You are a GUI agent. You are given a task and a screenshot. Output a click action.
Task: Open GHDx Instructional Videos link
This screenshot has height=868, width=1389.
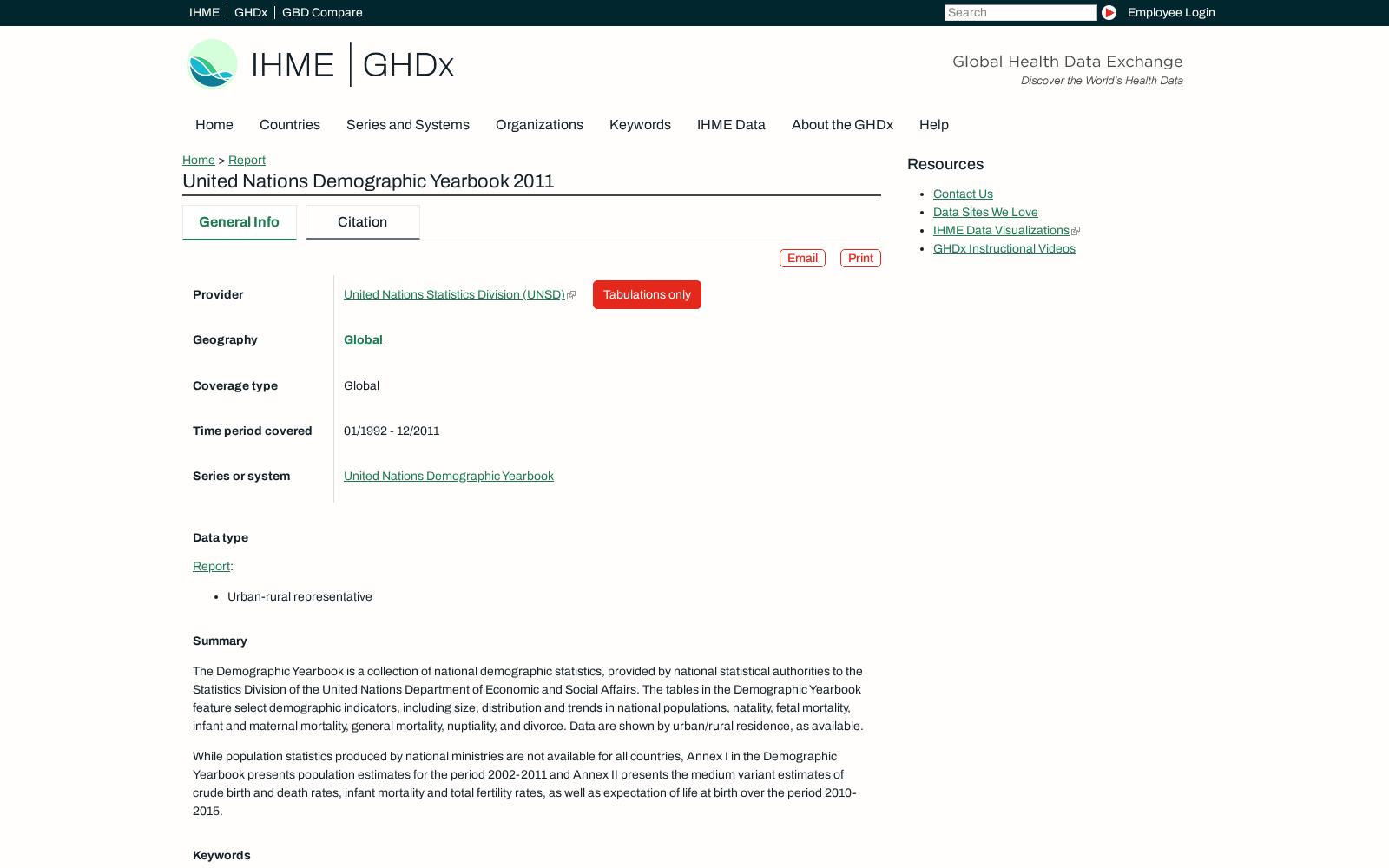tap(1004, 249)
